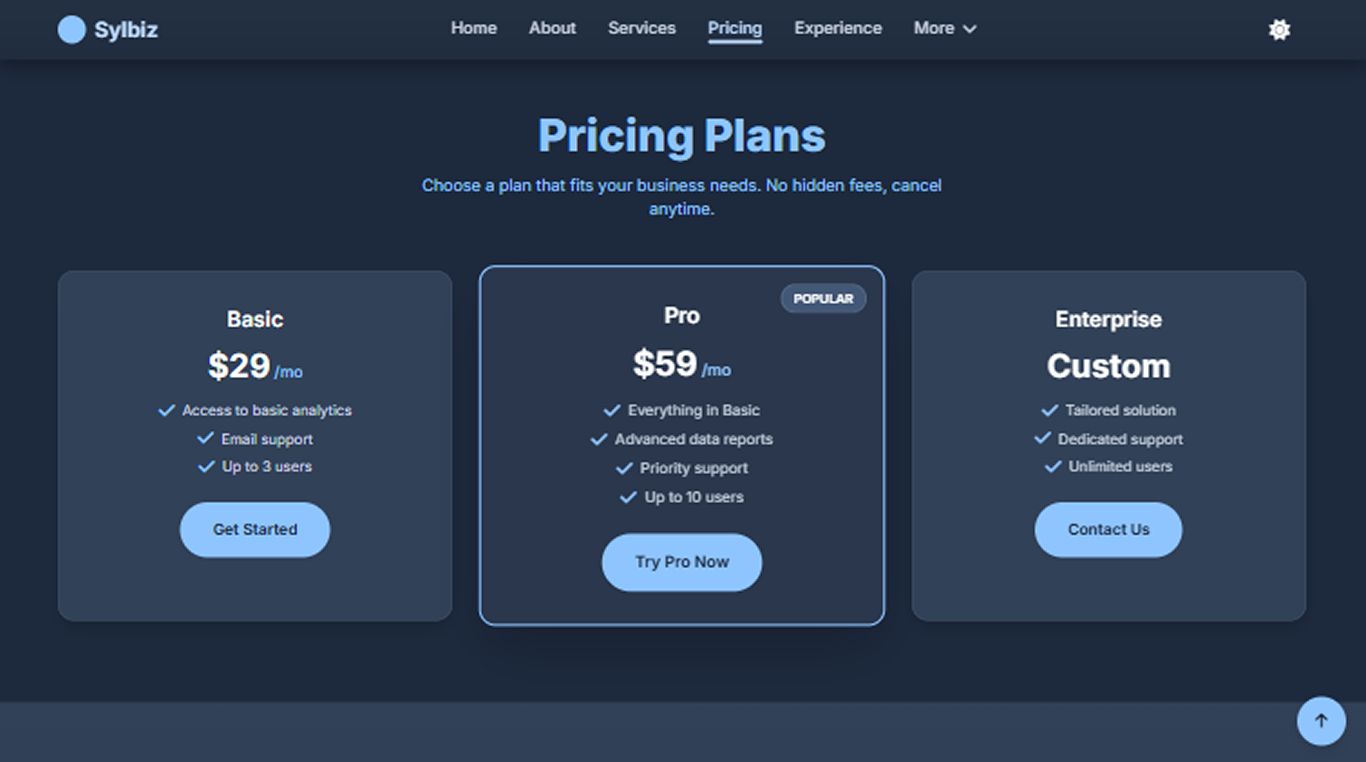Viewport: 1366px width, 762px height.
Task: Click the Sylbiz brand name text
Action: pos(126,30)
